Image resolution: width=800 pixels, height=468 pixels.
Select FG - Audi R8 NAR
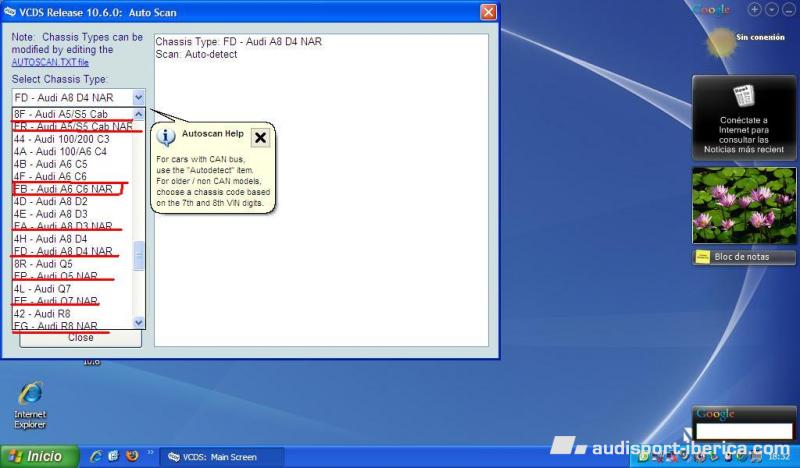72,325
